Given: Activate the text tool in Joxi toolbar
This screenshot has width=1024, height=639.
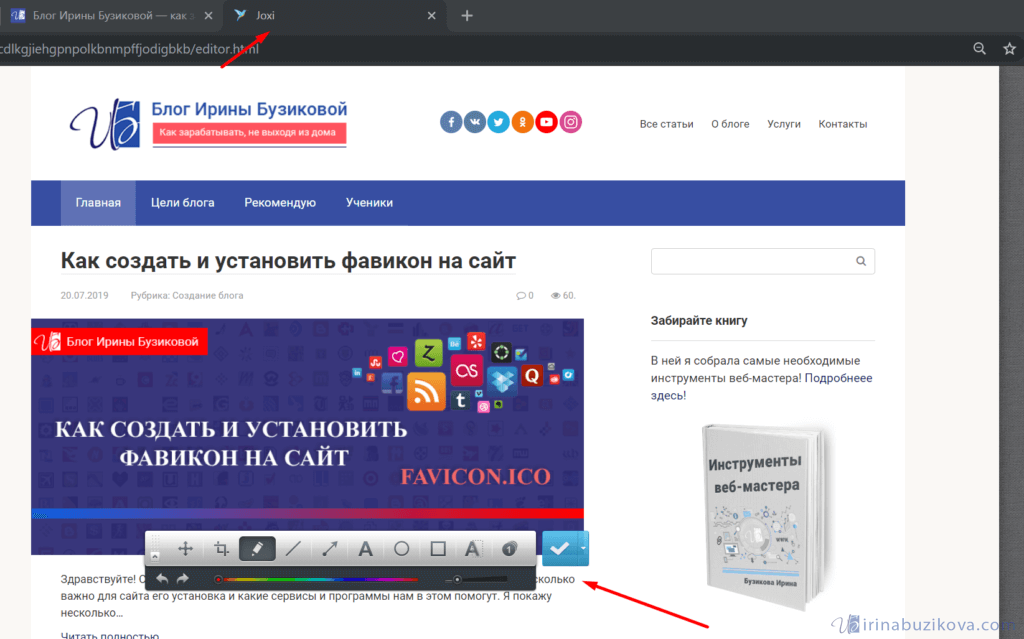Looking at the screenshot, I should [366, 548].
